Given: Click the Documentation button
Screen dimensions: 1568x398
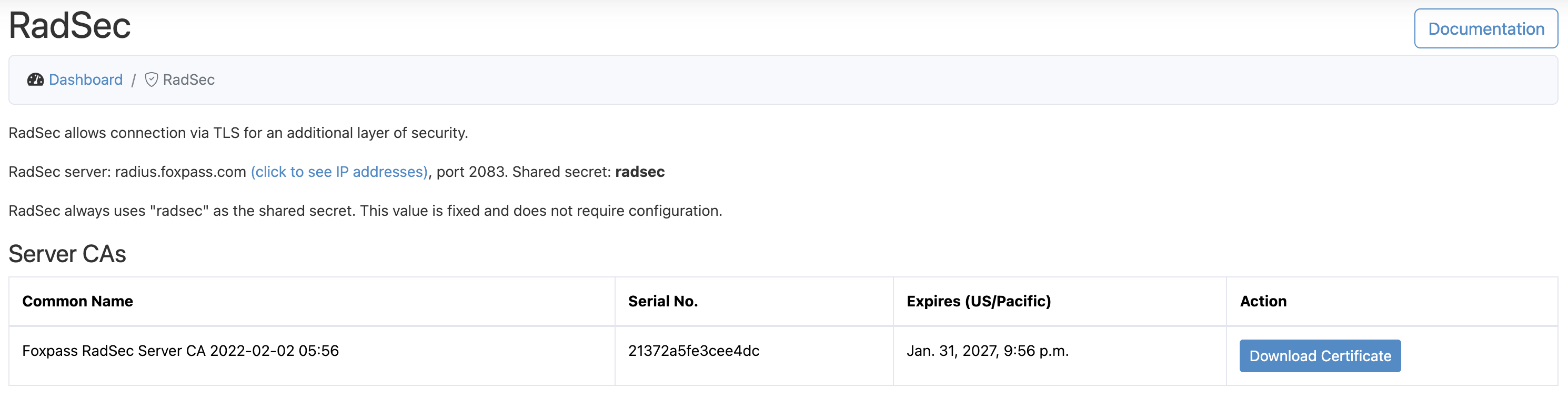Looking at the screenshot, I should [x=1485, y=28].
